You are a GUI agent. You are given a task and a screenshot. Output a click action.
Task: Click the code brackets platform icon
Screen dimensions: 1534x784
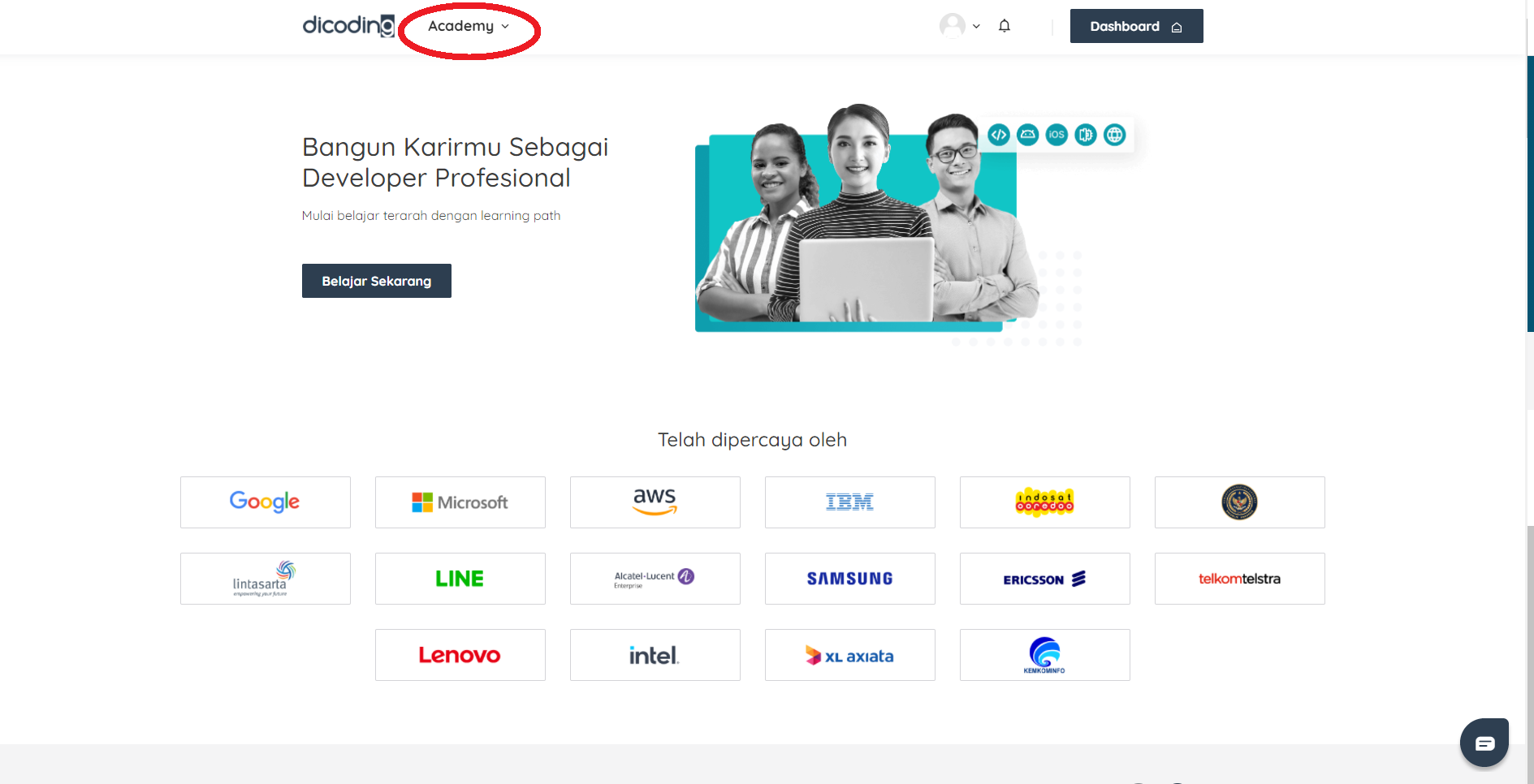[x=999, y=135]
